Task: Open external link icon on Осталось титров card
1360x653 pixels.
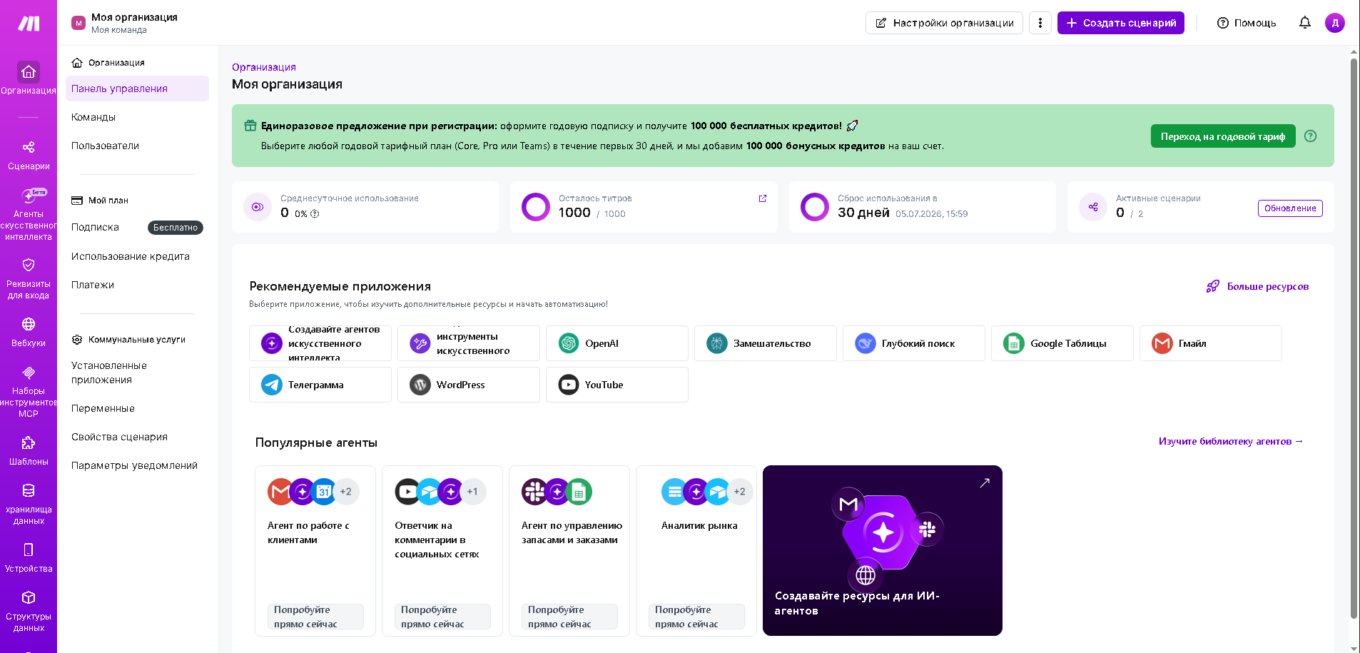Action: [x=763, y=198]
